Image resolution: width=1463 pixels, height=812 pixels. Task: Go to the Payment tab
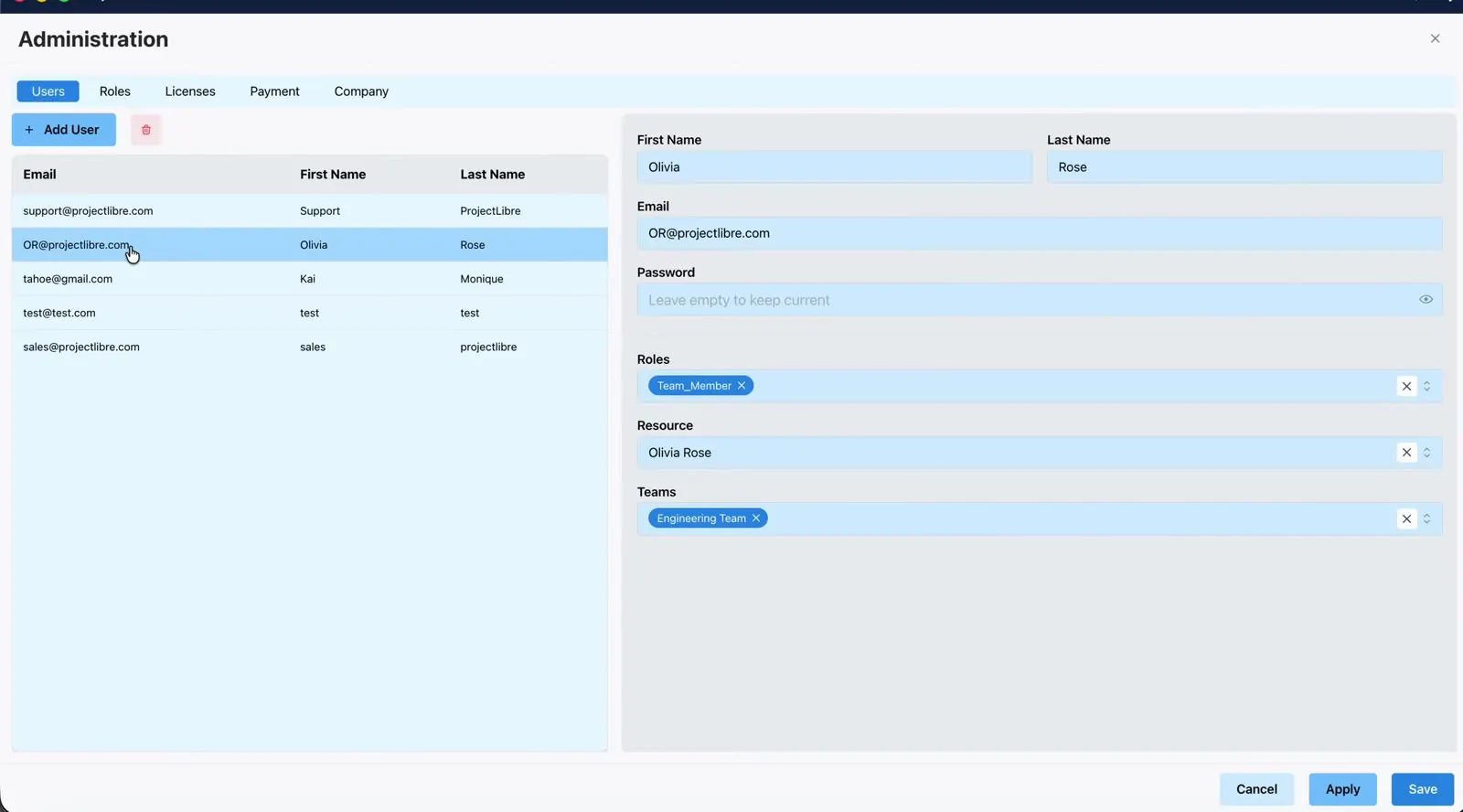pos(274,91)
